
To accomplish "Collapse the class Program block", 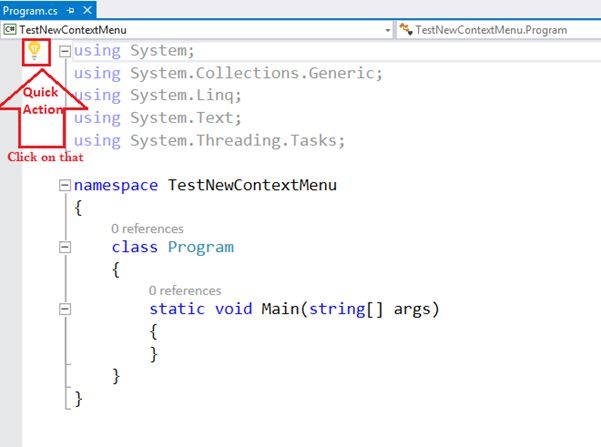I will (x=65, y=247).
